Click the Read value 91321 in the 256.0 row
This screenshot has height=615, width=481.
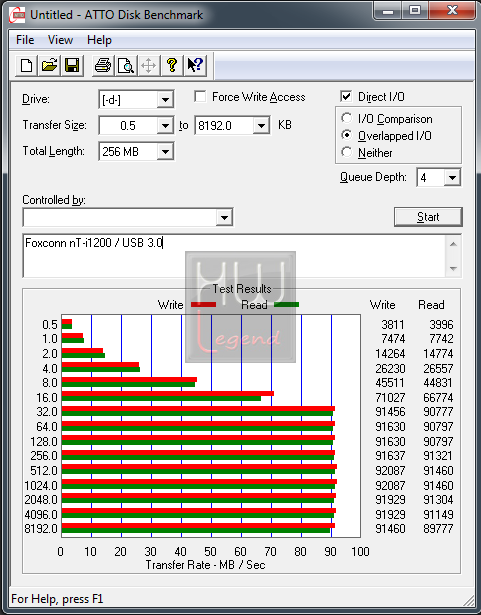(x=438, y=456)
